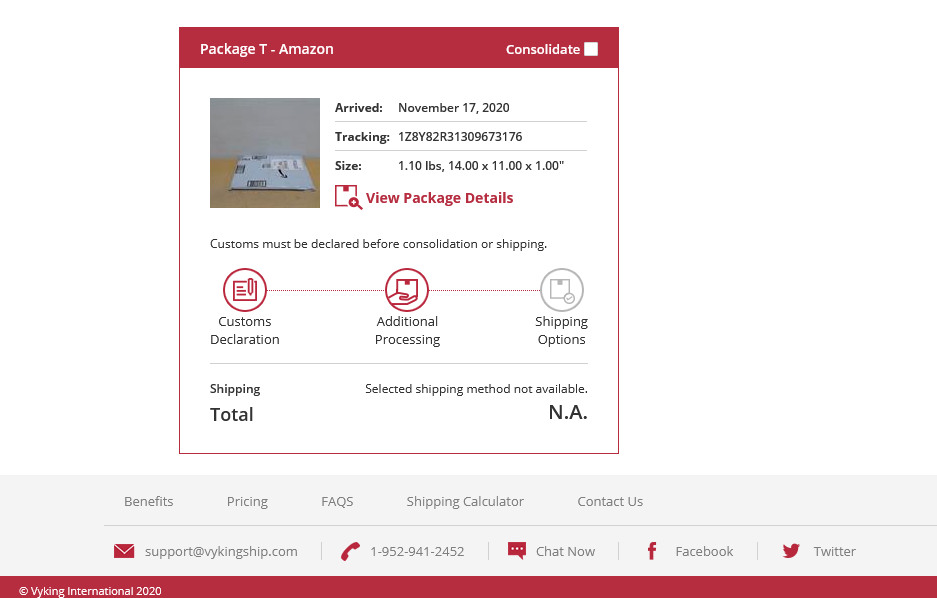Enlarge the package photo thumbnail
Screen dimensions: 937x598
[x=265, y=153]
